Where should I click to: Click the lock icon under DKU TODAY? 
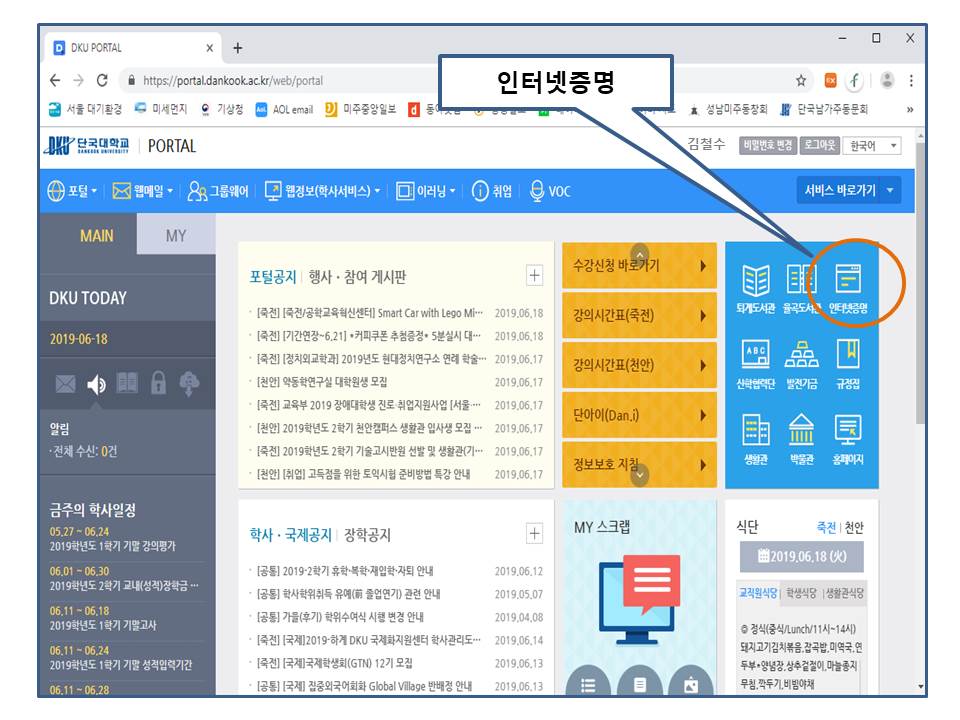(158, 385)
